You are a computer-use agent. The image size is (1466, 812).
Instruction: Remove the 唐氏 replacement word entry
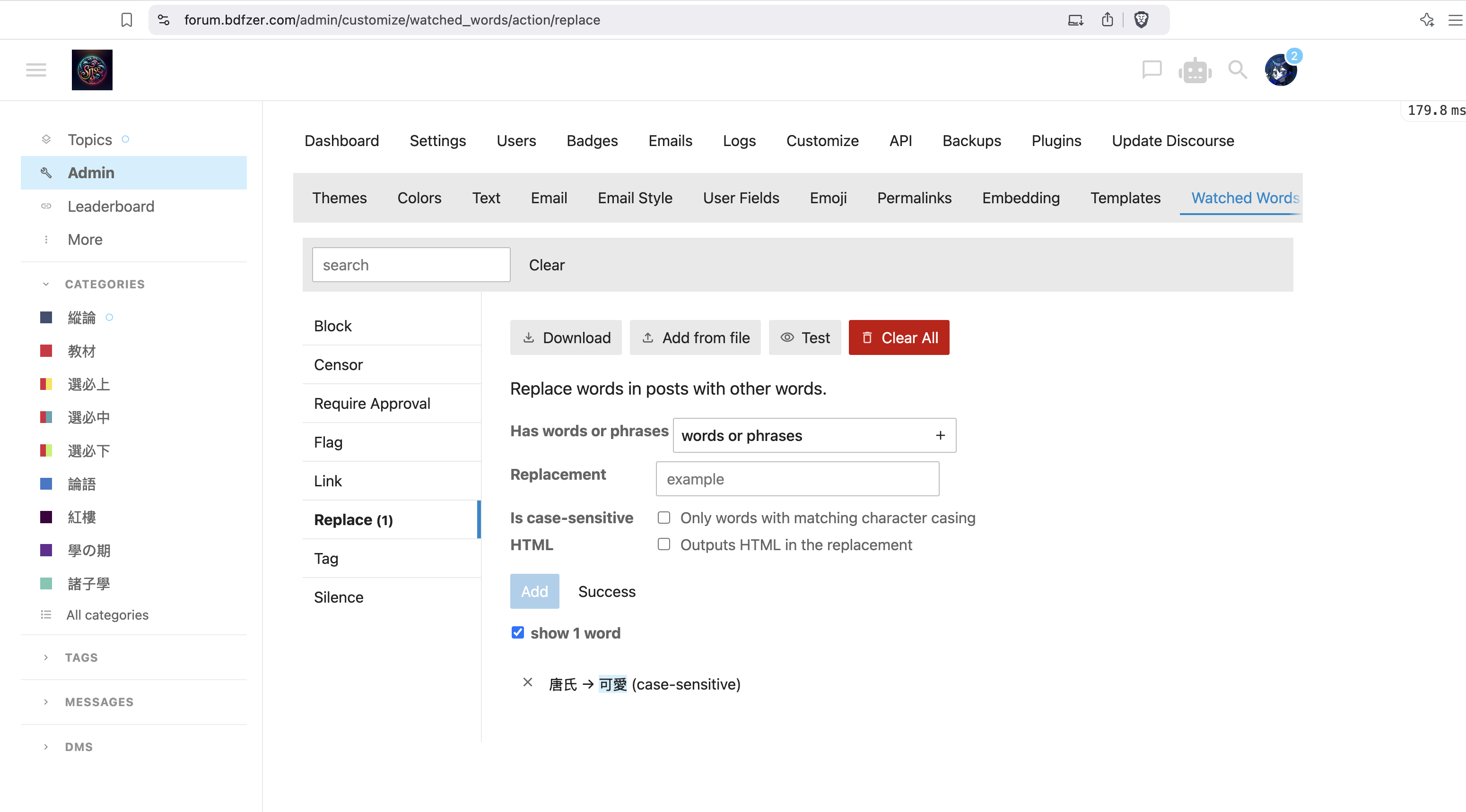point(528,682)
